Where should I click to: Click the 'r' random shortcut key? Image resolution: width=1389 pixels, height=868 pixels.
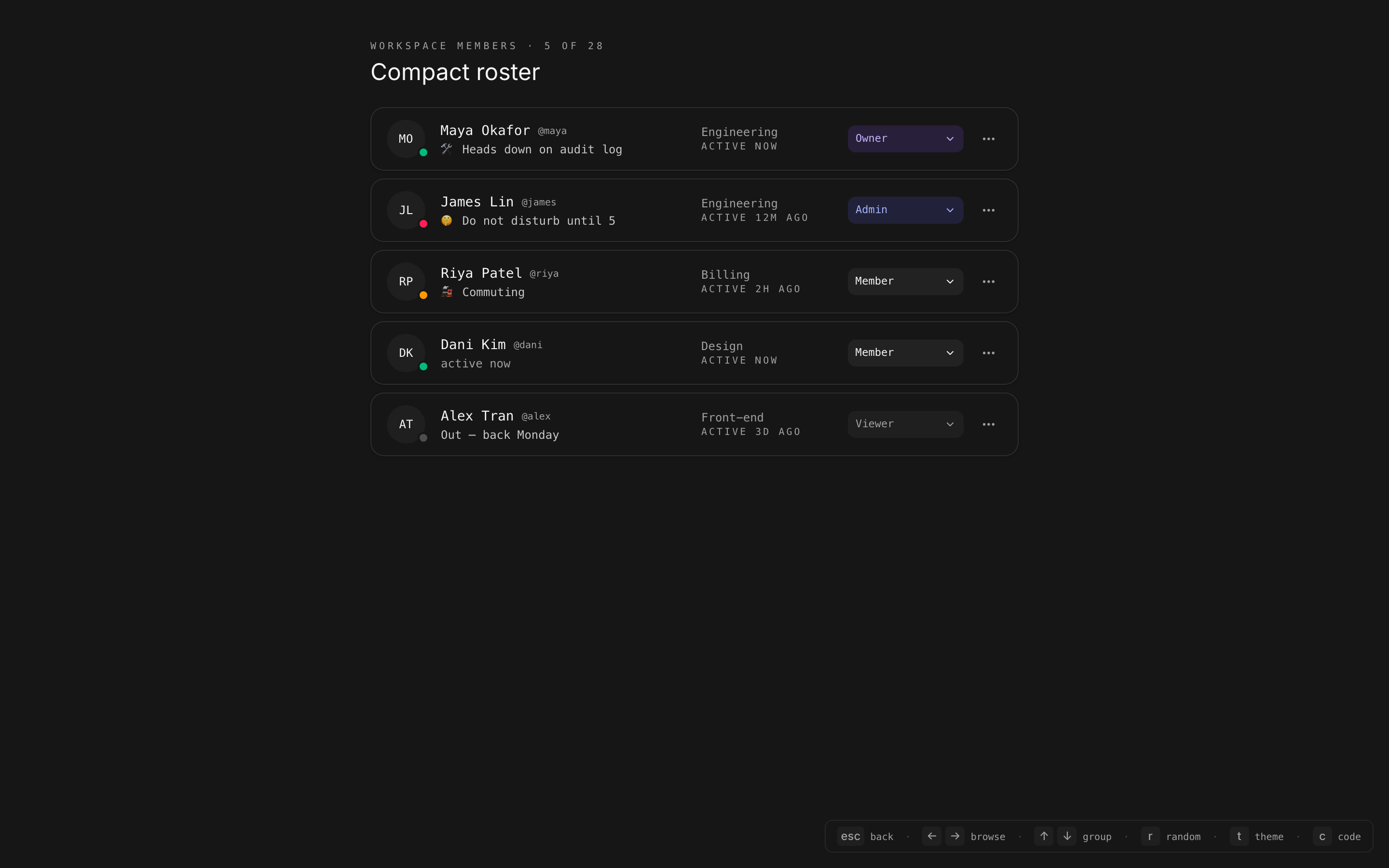click(1150, 837)
